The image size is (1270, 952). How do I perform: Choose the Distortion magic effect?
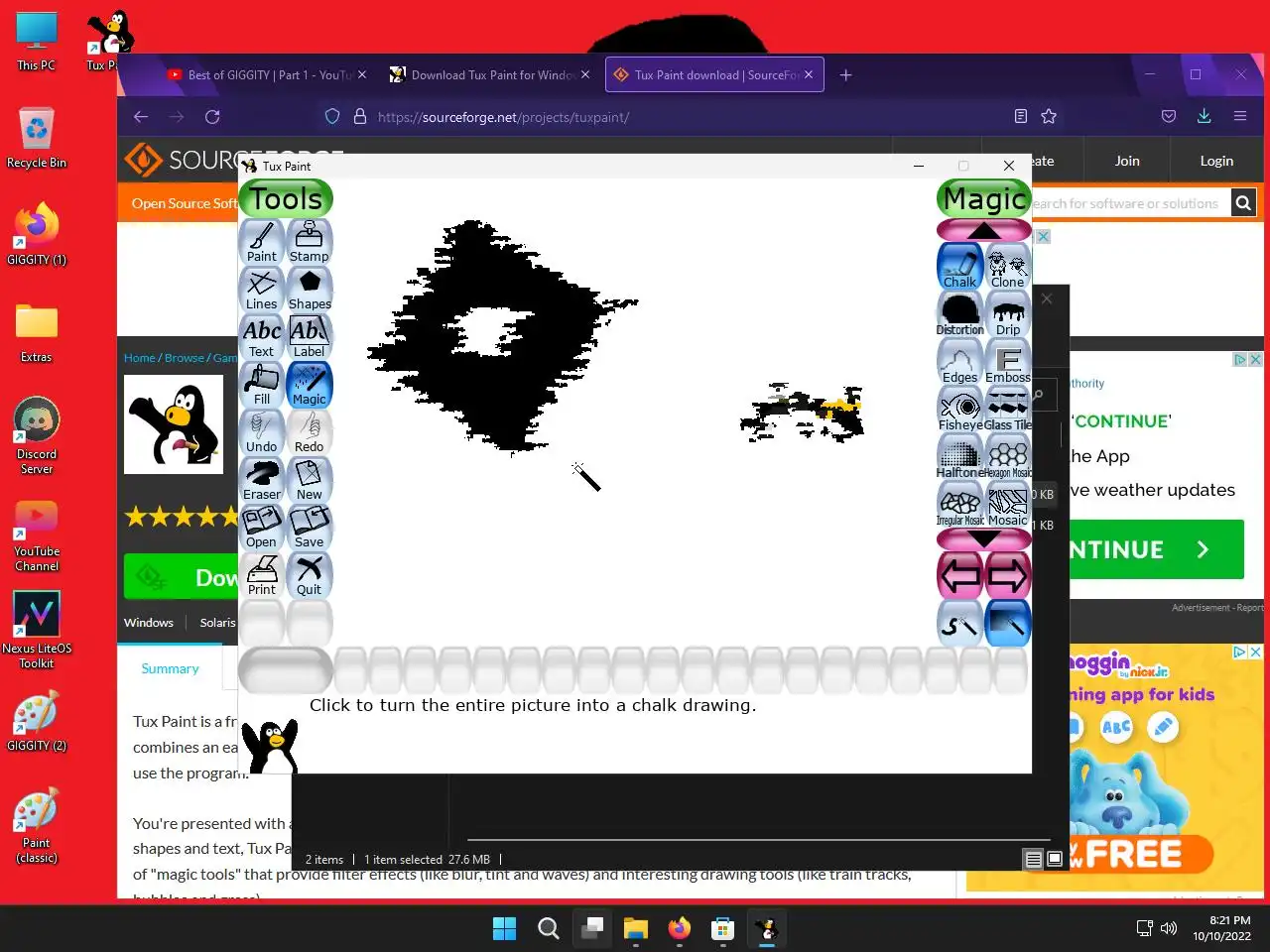(960, 314)
